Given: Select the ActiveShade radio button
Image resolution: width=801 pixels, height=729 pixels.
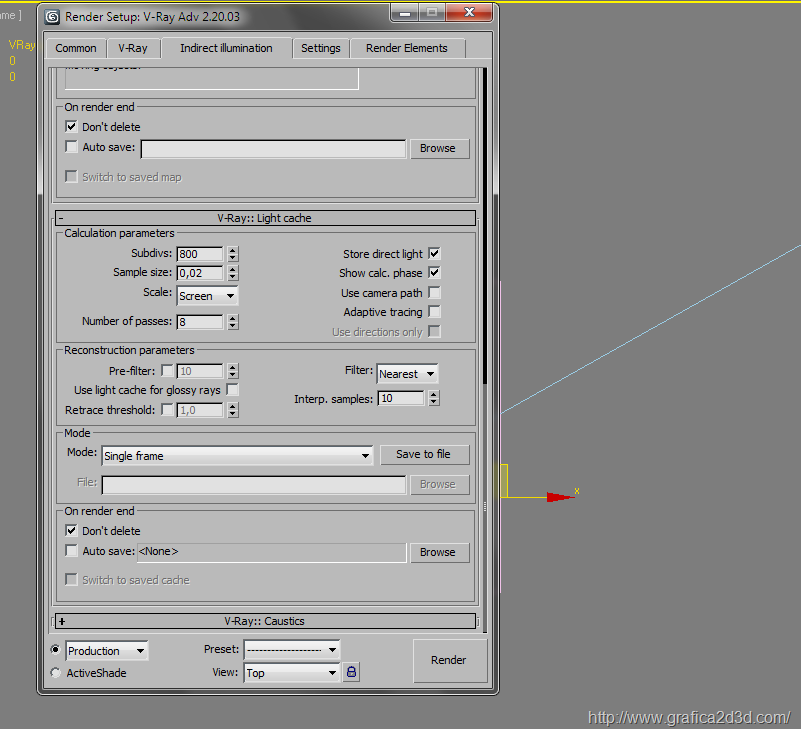Looking at the screenshot, I should 55,672.
